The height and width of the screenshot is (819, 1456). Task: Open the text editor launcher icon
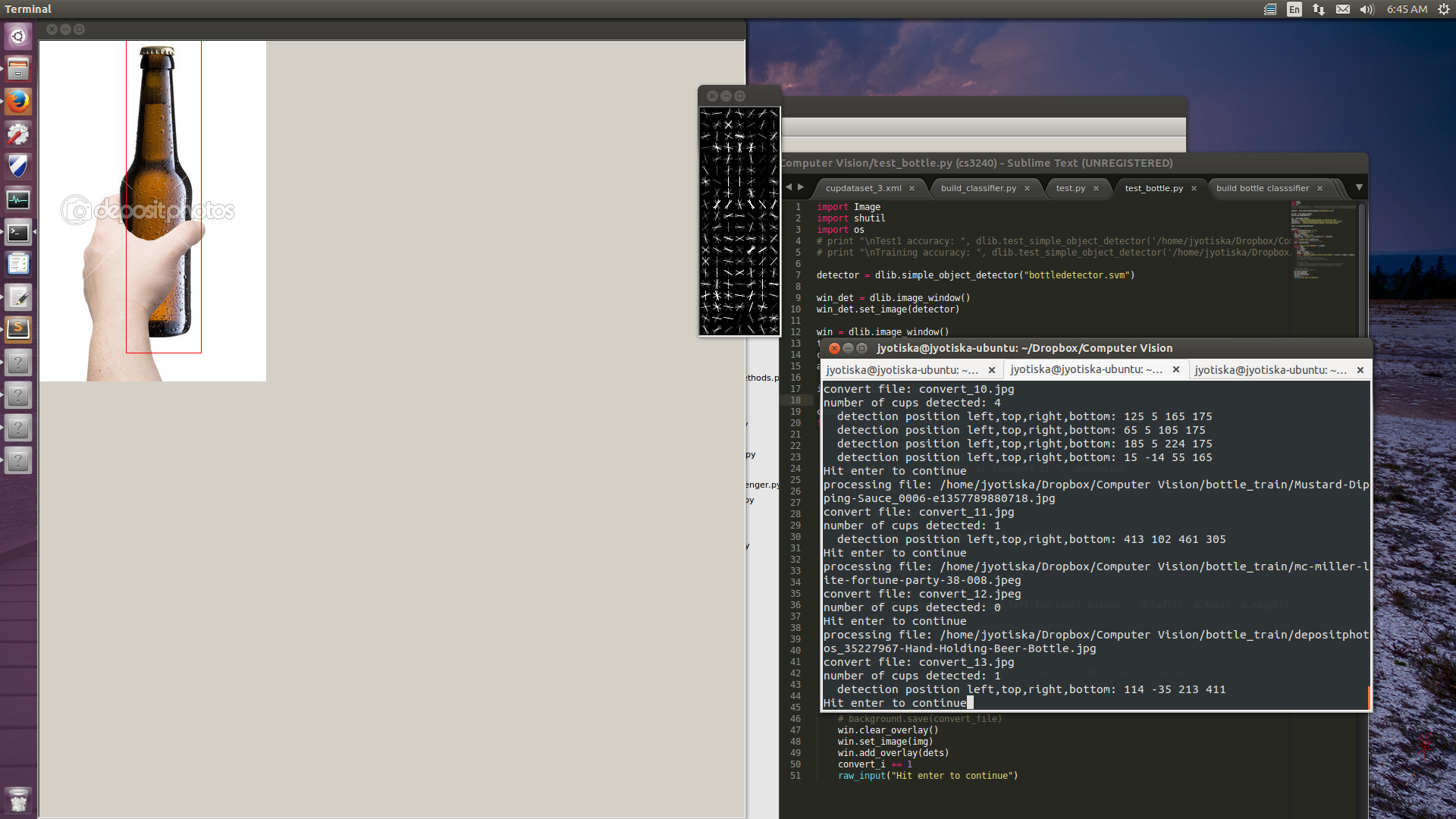(x=18, y=297)
